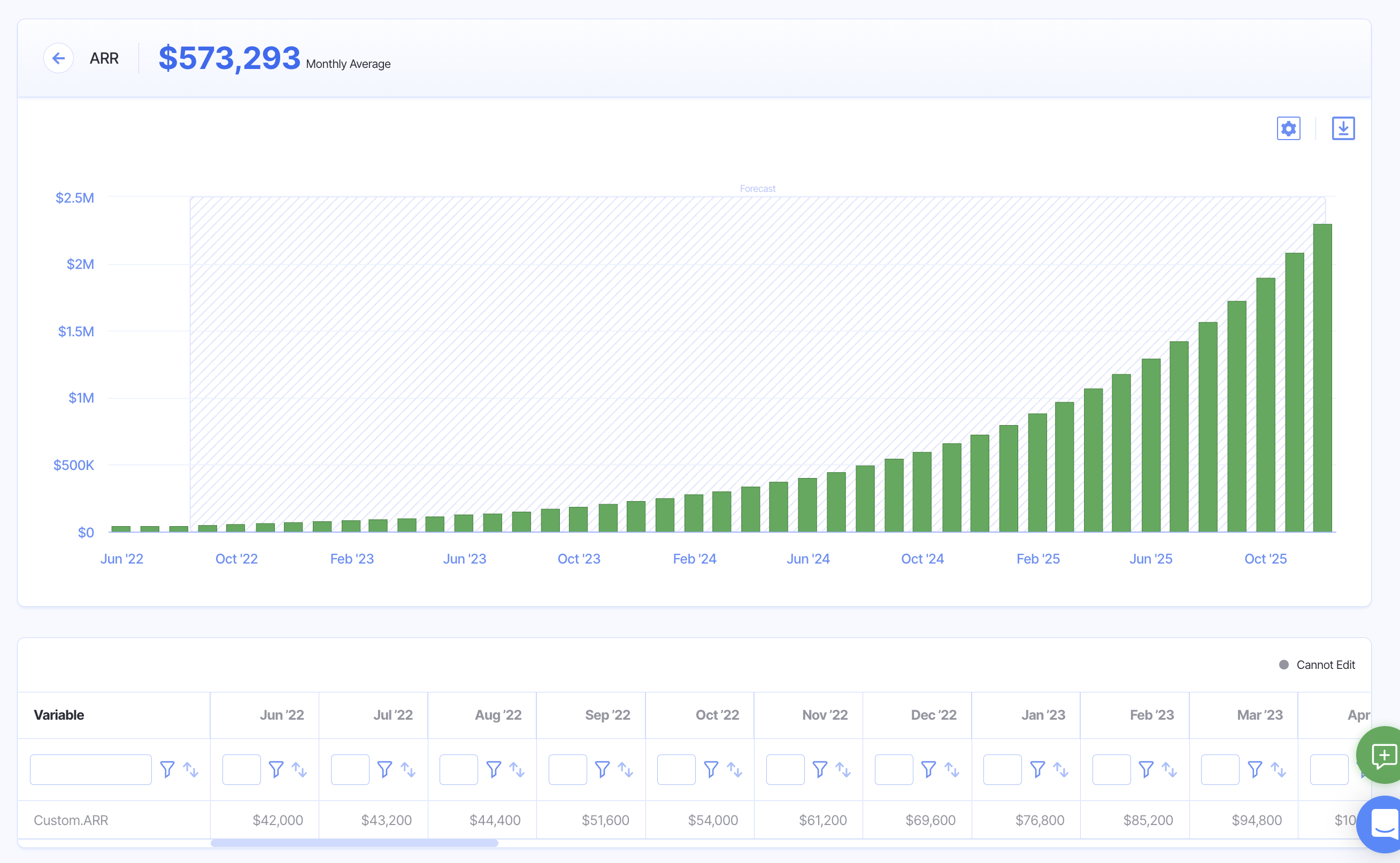Viewport: 1400px width, 863px height.
Task: Click the Variable filter text field
Action: pos(91,769)
